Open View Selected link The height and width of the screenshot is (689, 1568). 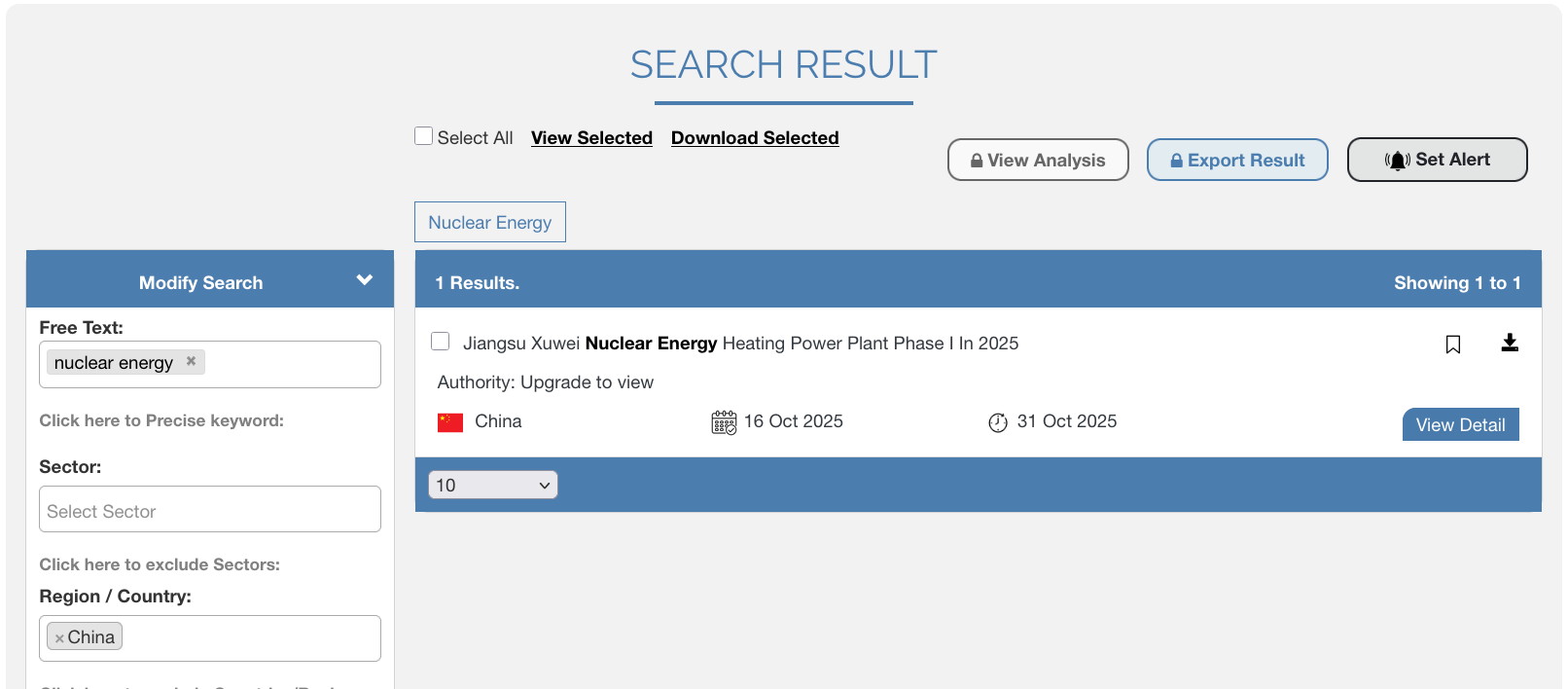pyautogui.click(x=591, y=138)
